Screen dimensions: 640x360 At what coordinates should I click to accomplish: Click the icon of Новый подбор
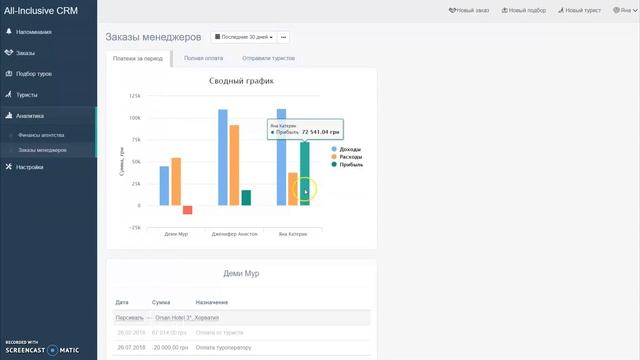pyautogui.click(x=504, y=10)
